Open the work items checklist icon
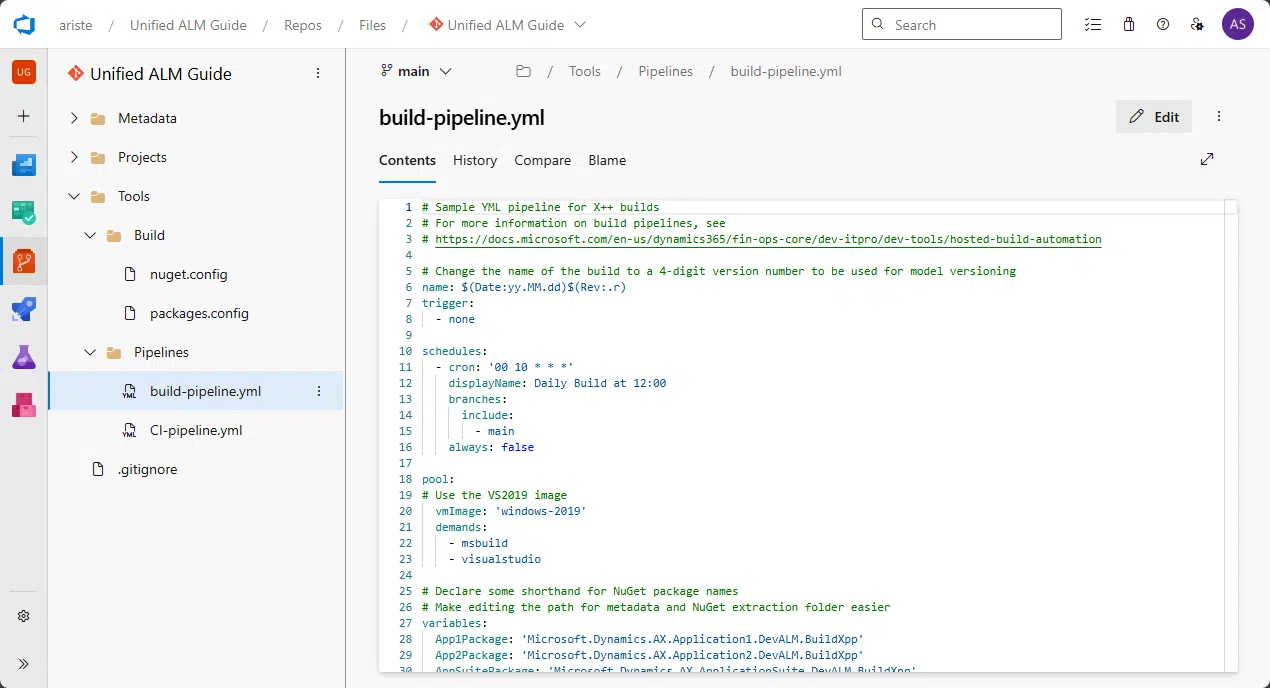Image resolution: width=1270 pixels, height=688 pixels. point(1094,24)
